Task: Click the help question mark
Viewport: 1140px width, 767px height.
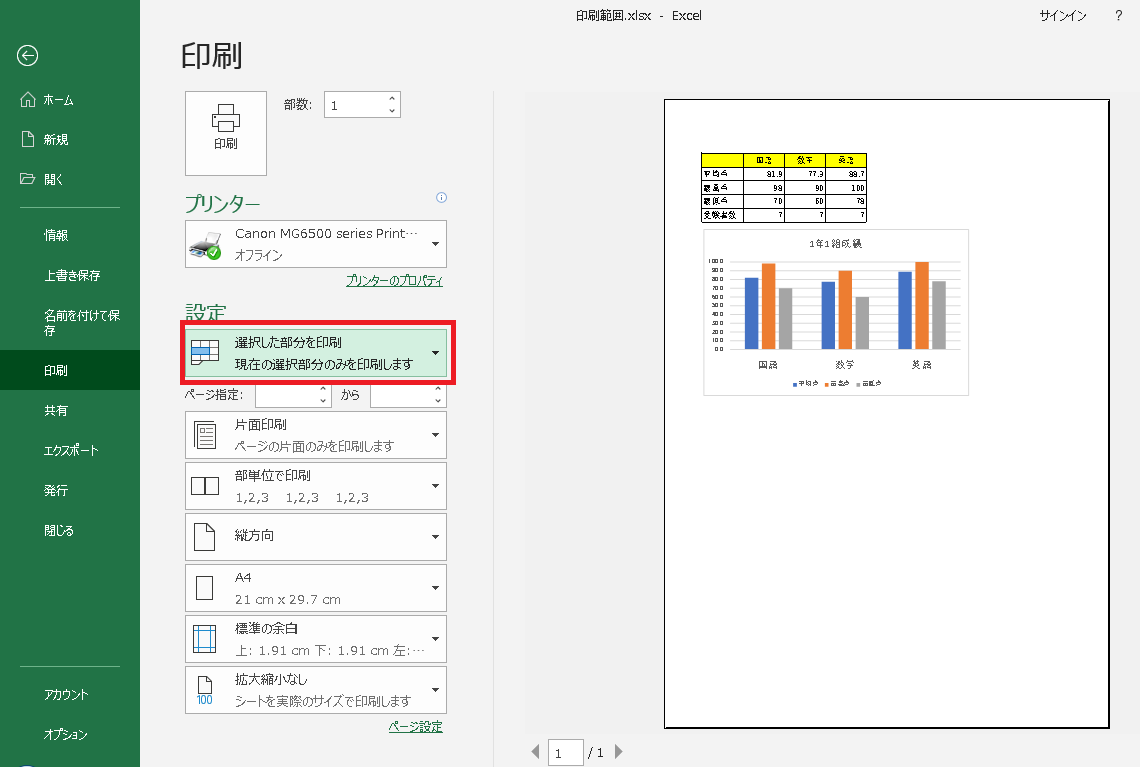Action: click(1118, 15)
